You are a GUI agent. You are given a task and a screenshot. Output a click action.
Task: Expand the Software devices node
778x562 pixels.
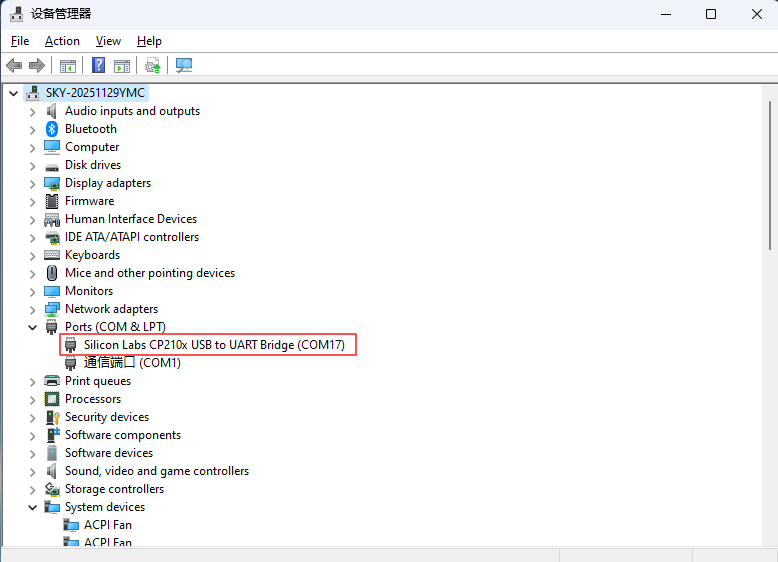click(32, 454)
